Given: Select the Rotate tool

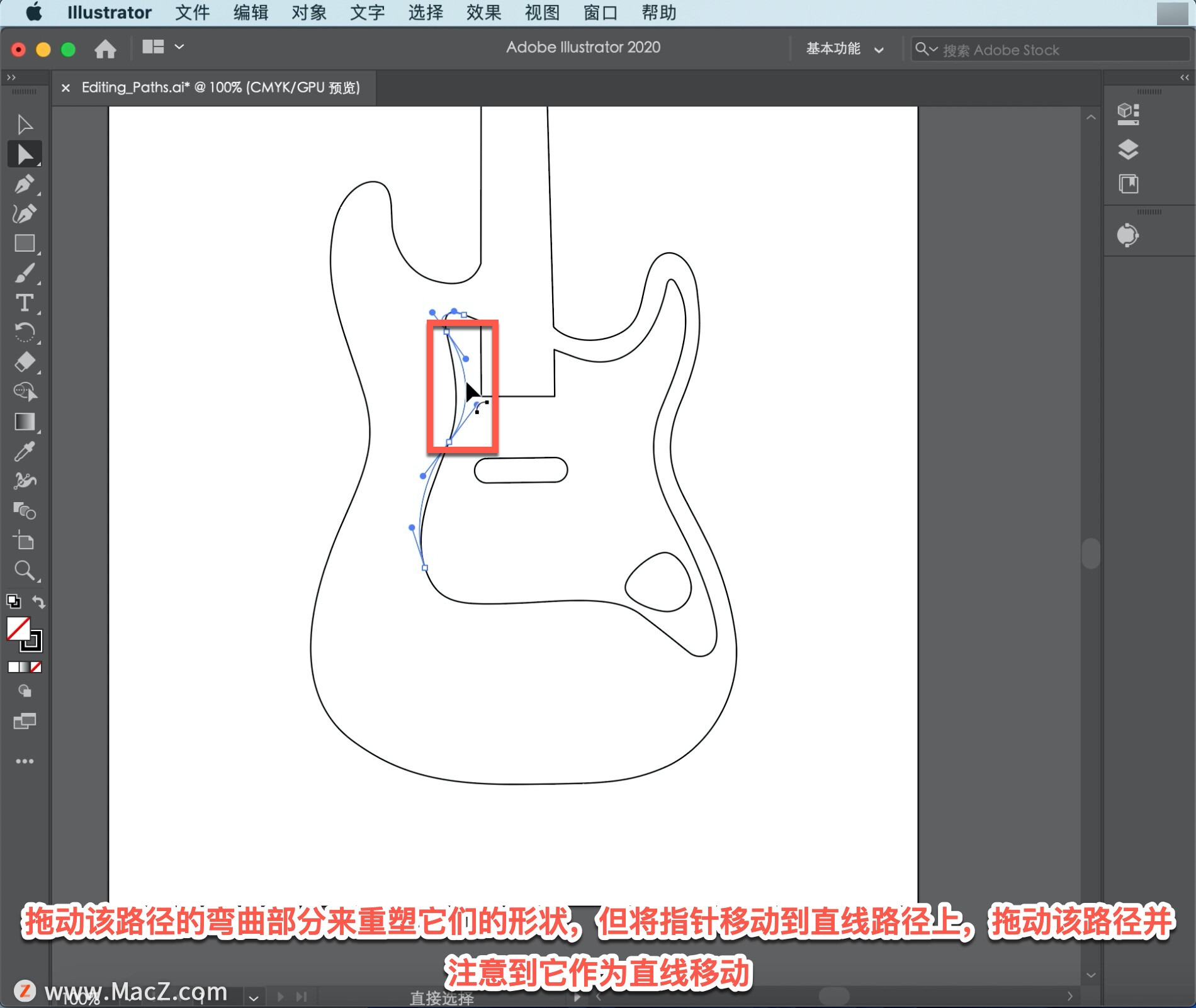Looking at the screenshot, I should pos(25,332).
